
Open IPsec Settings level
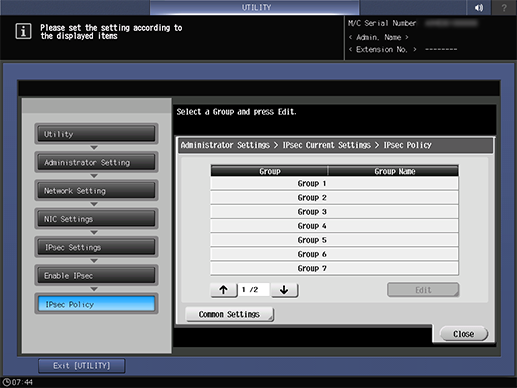[x=96, y=247]
